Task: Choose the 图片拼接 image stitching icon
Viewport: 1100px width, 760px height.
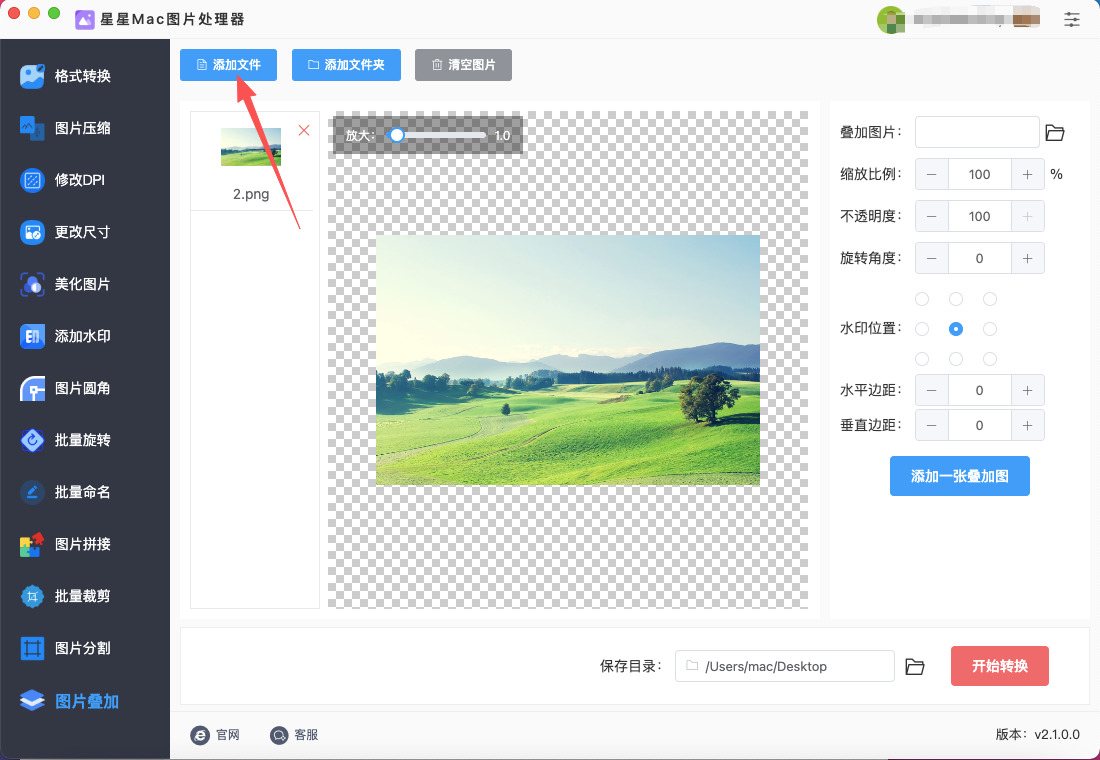Action: (x=32, y=544)
